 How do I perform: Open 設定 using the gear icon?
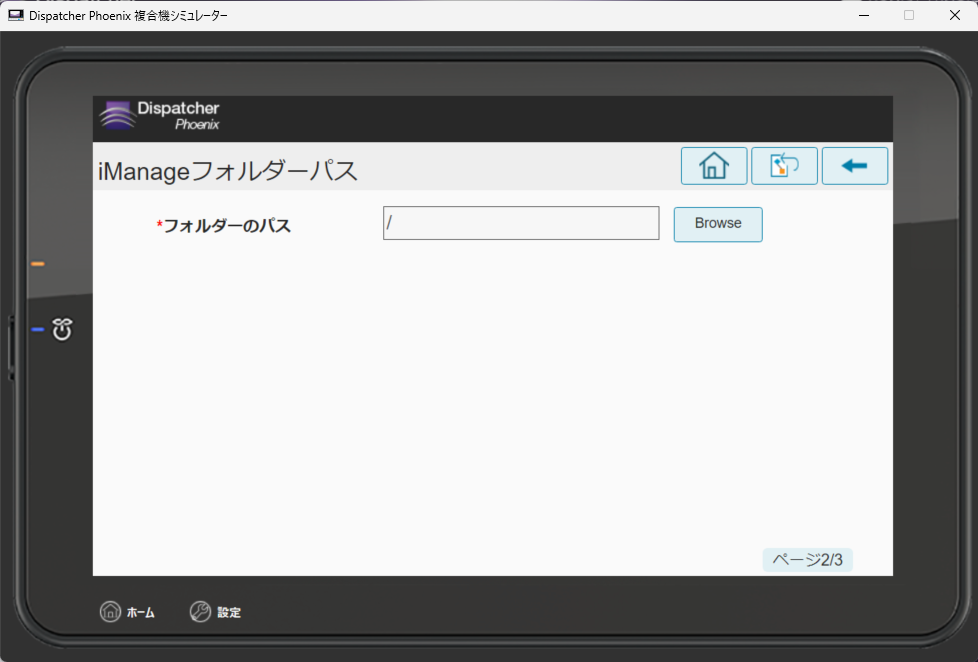click(x=200, y=611)
